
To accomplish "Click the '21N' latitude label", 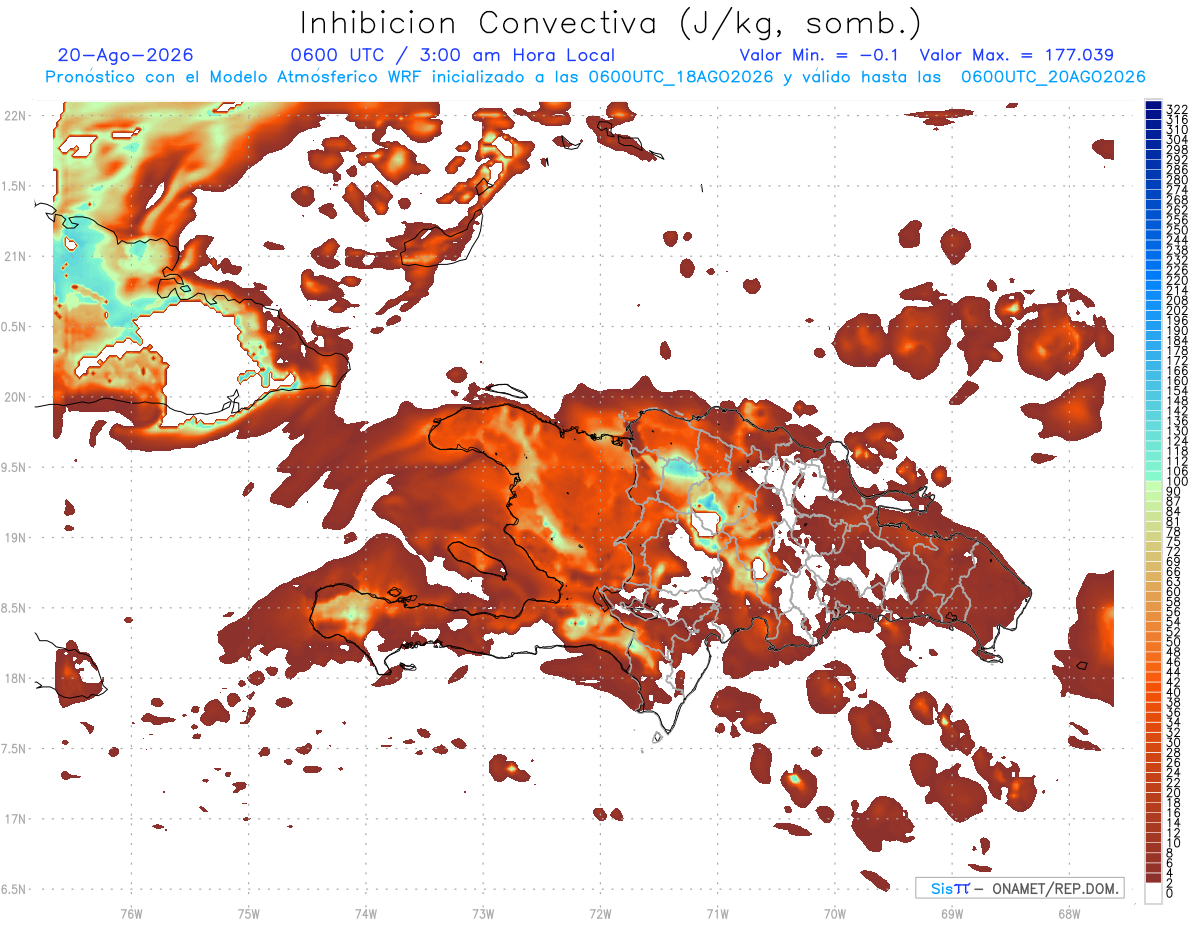I will (15, 256).
